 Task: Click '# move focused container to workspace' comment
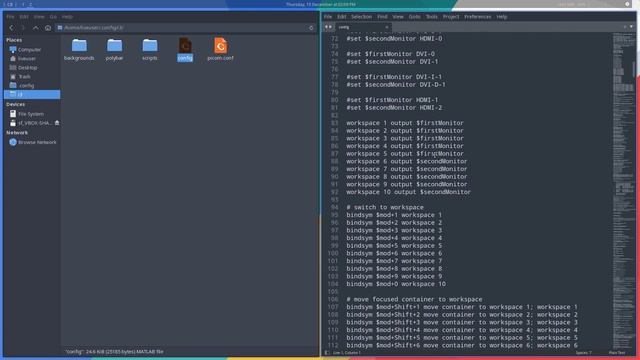pos(414,299)
